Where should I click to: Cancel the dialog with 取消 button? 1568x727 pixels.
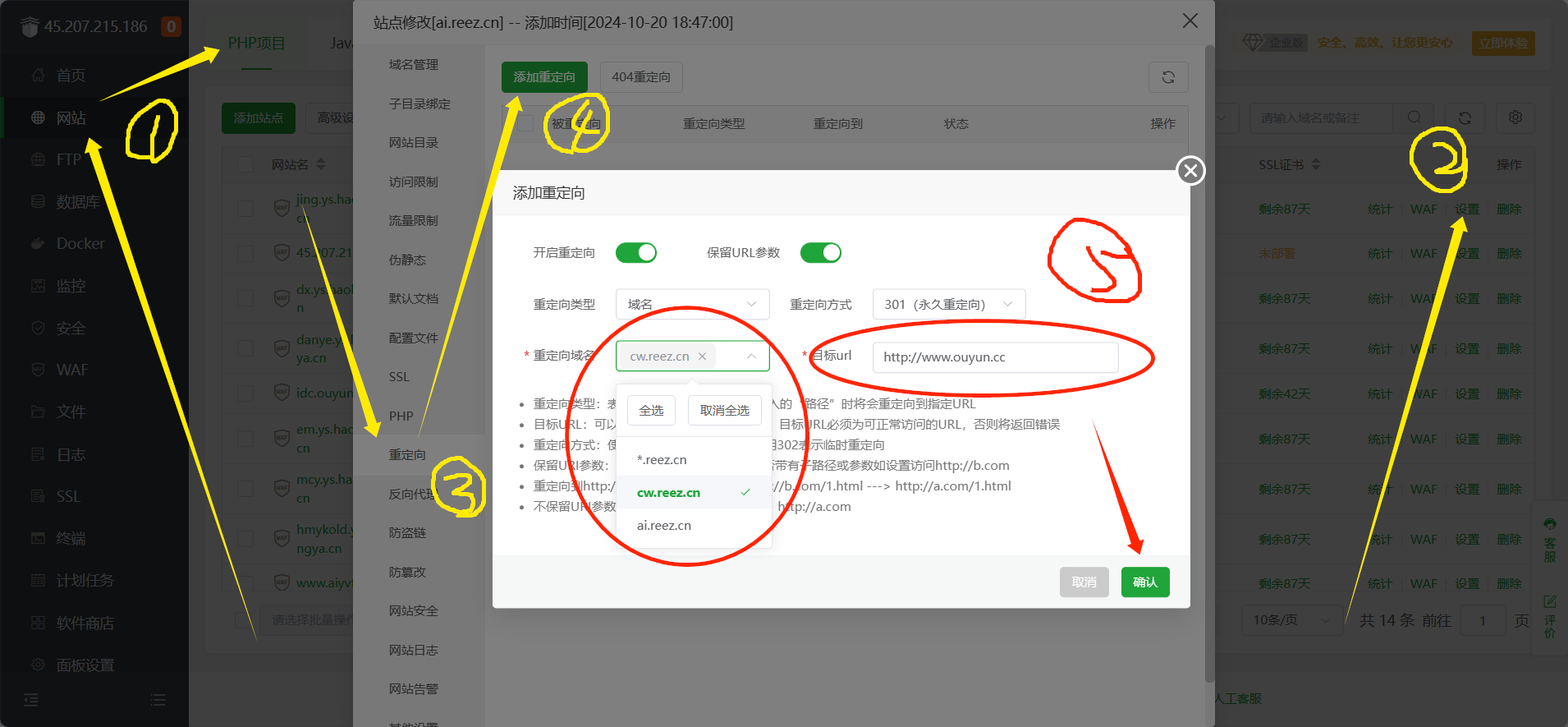(x=1084, y=582)
